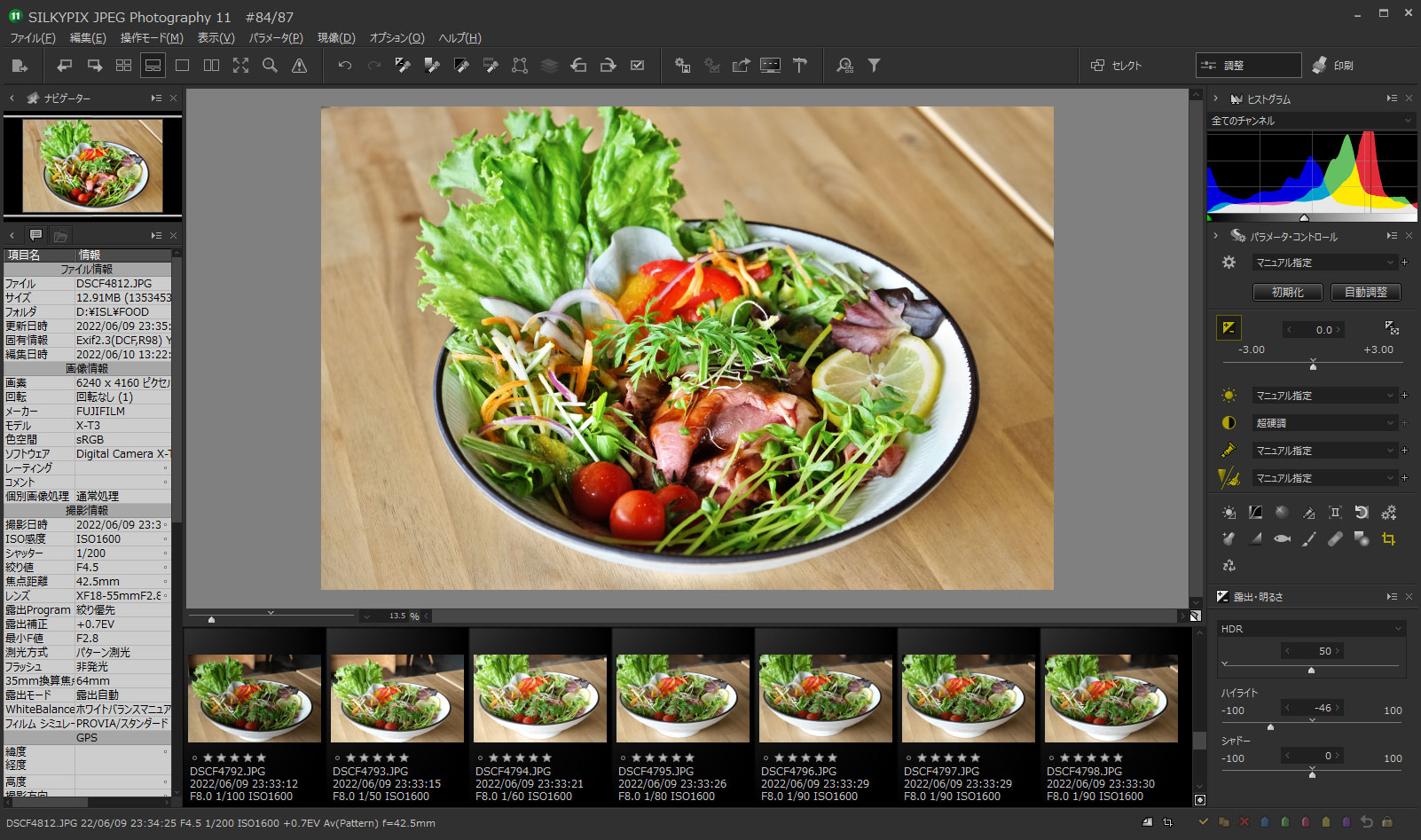Viewport: 1421px width, 840px height.
Task: Select the fish-shaped lens correction tool icon
Action: pos(1282,538)
